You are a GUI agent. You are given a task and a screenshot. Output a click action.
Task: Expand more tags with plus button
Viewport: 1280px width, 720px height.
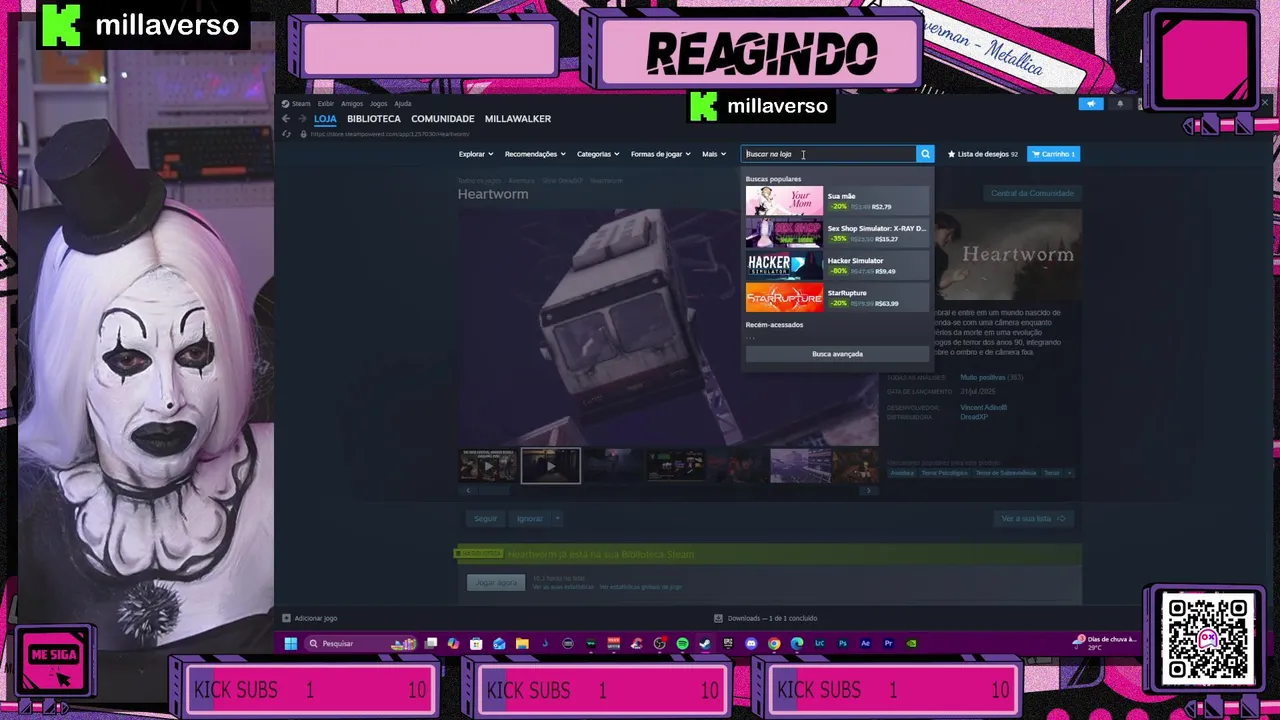point(1069,473)
